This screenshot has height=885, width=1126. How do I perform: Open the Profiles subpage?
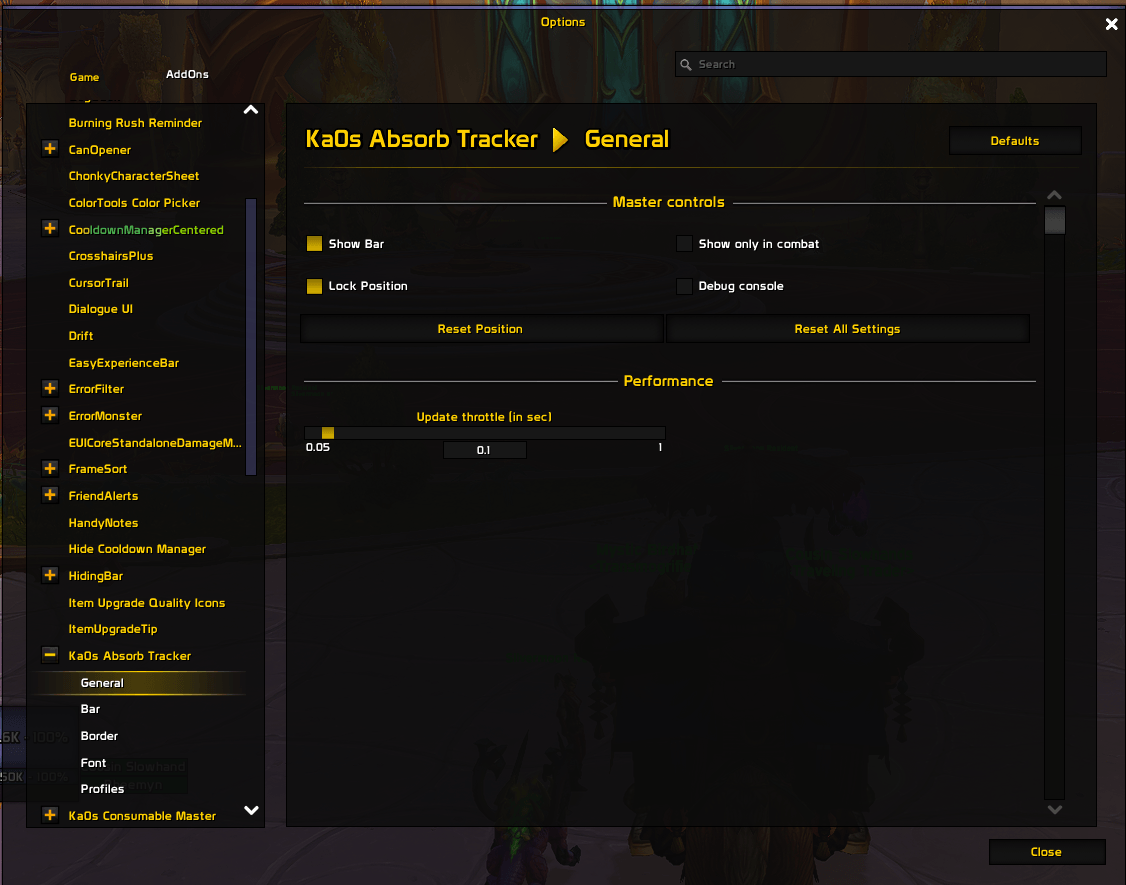(102, 789)
